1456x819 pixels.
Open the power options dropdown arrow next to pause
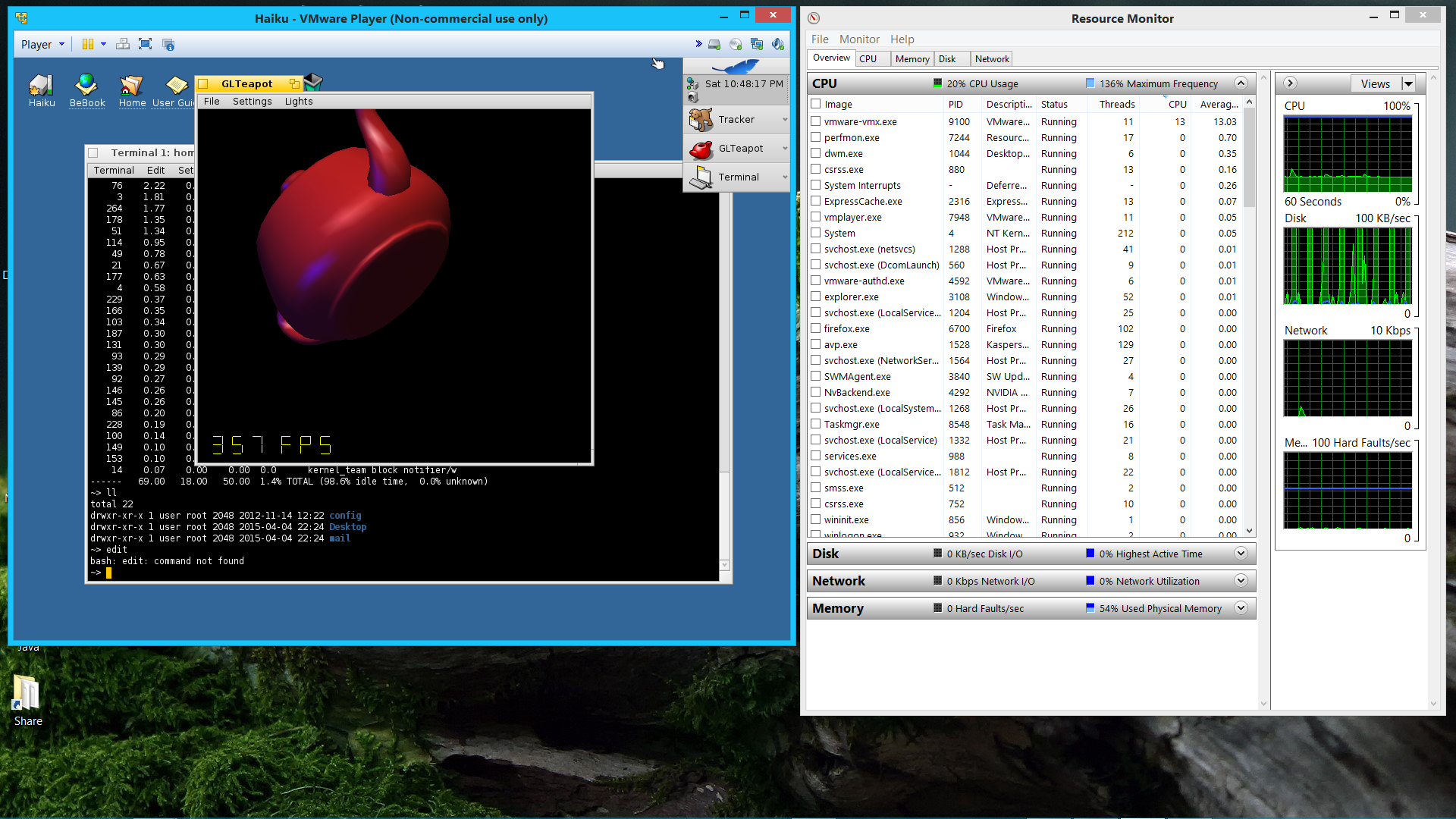coord(103,44)
